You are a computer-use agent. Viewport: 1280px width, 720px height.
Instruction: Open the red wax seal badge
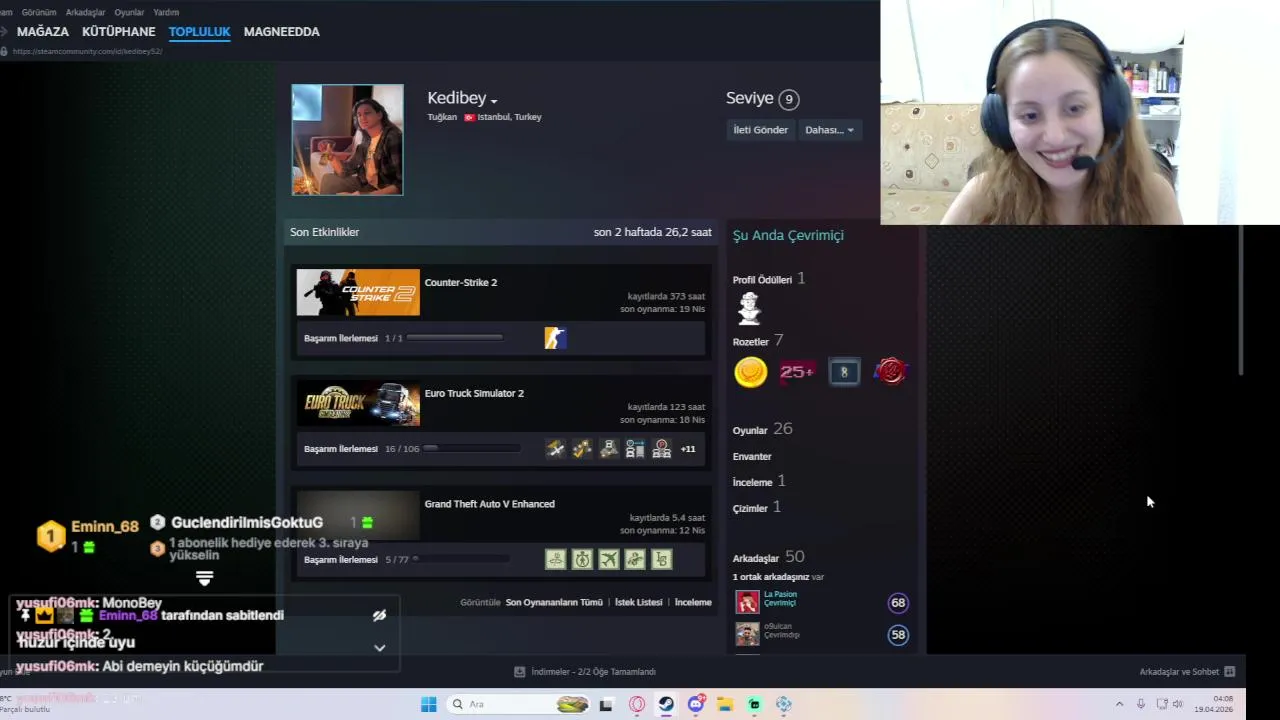890,372
